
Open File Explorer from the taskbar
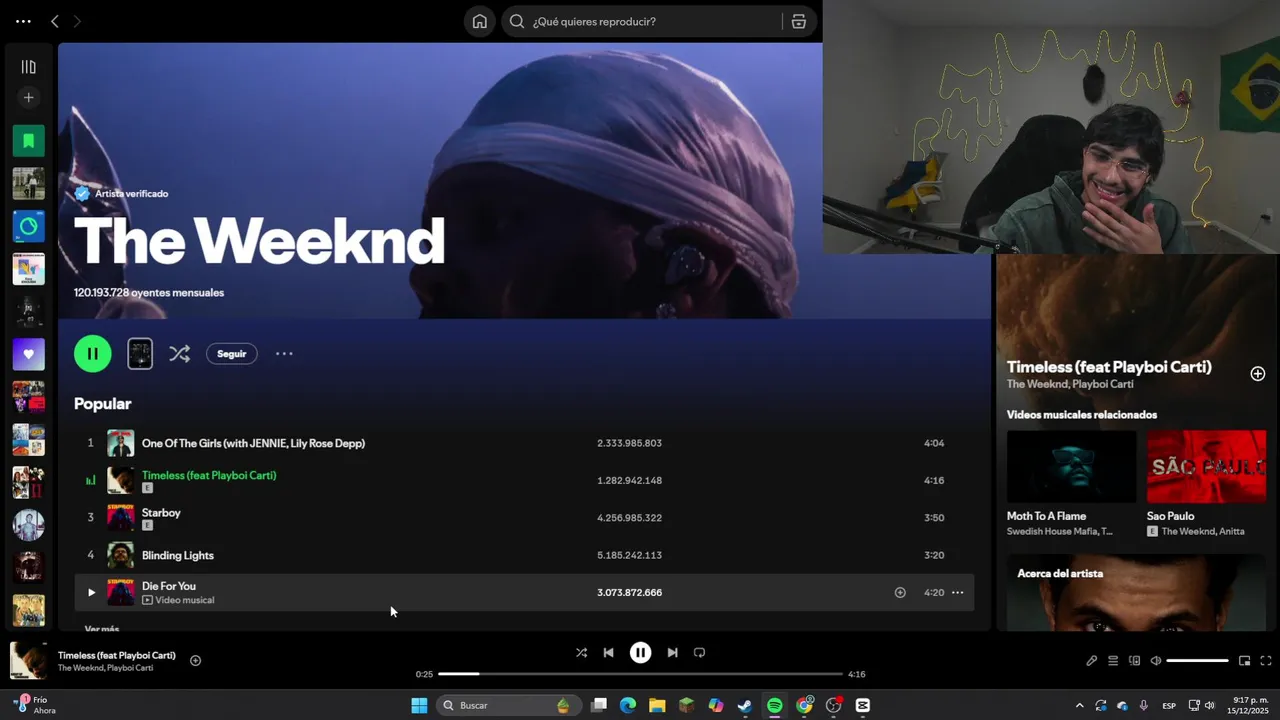(x=657, y=705)
